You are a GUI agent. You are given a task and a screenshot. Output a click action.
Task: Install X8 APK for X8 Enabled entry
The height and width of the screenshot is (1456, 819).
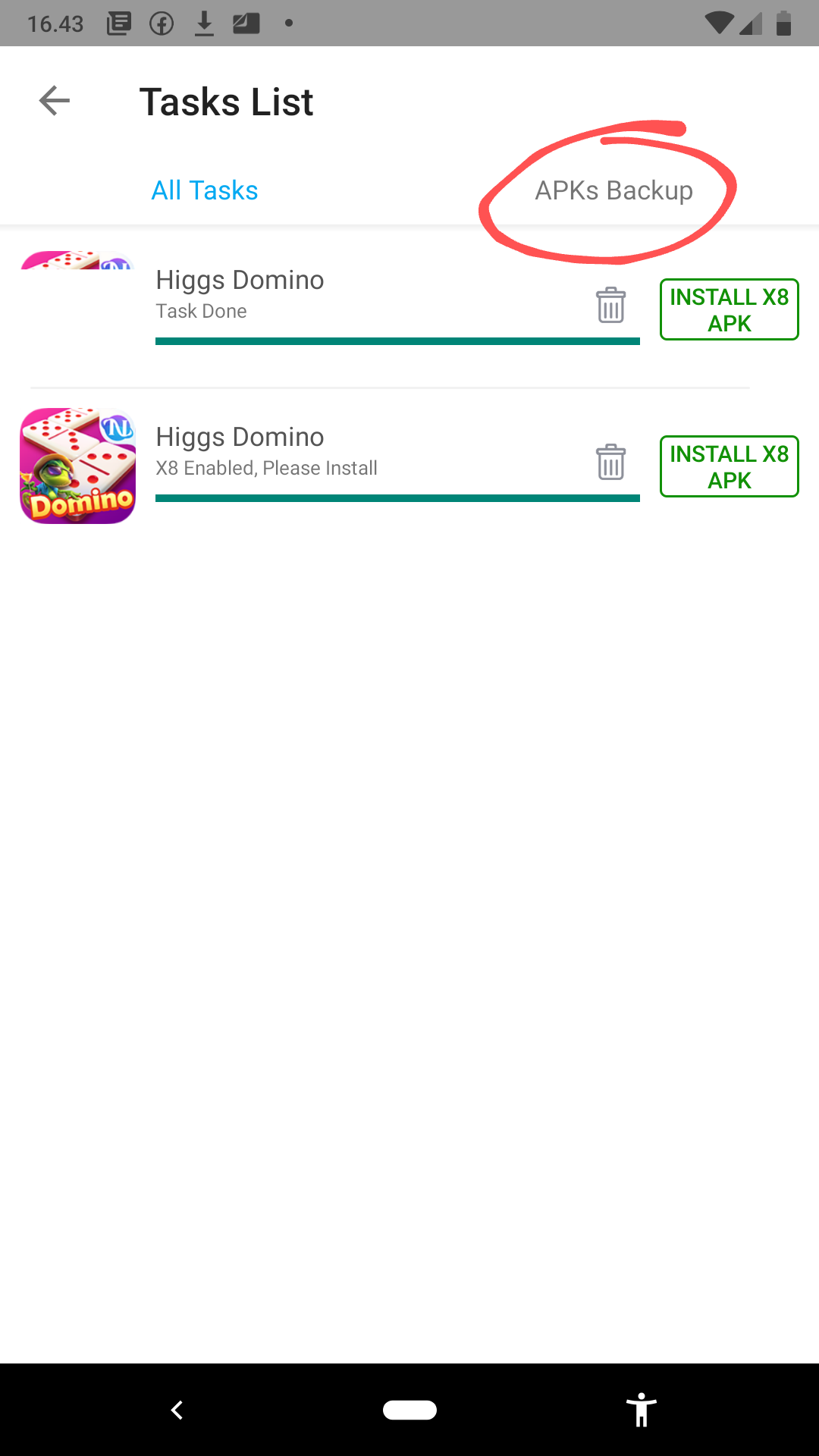(x=729, y=466)
